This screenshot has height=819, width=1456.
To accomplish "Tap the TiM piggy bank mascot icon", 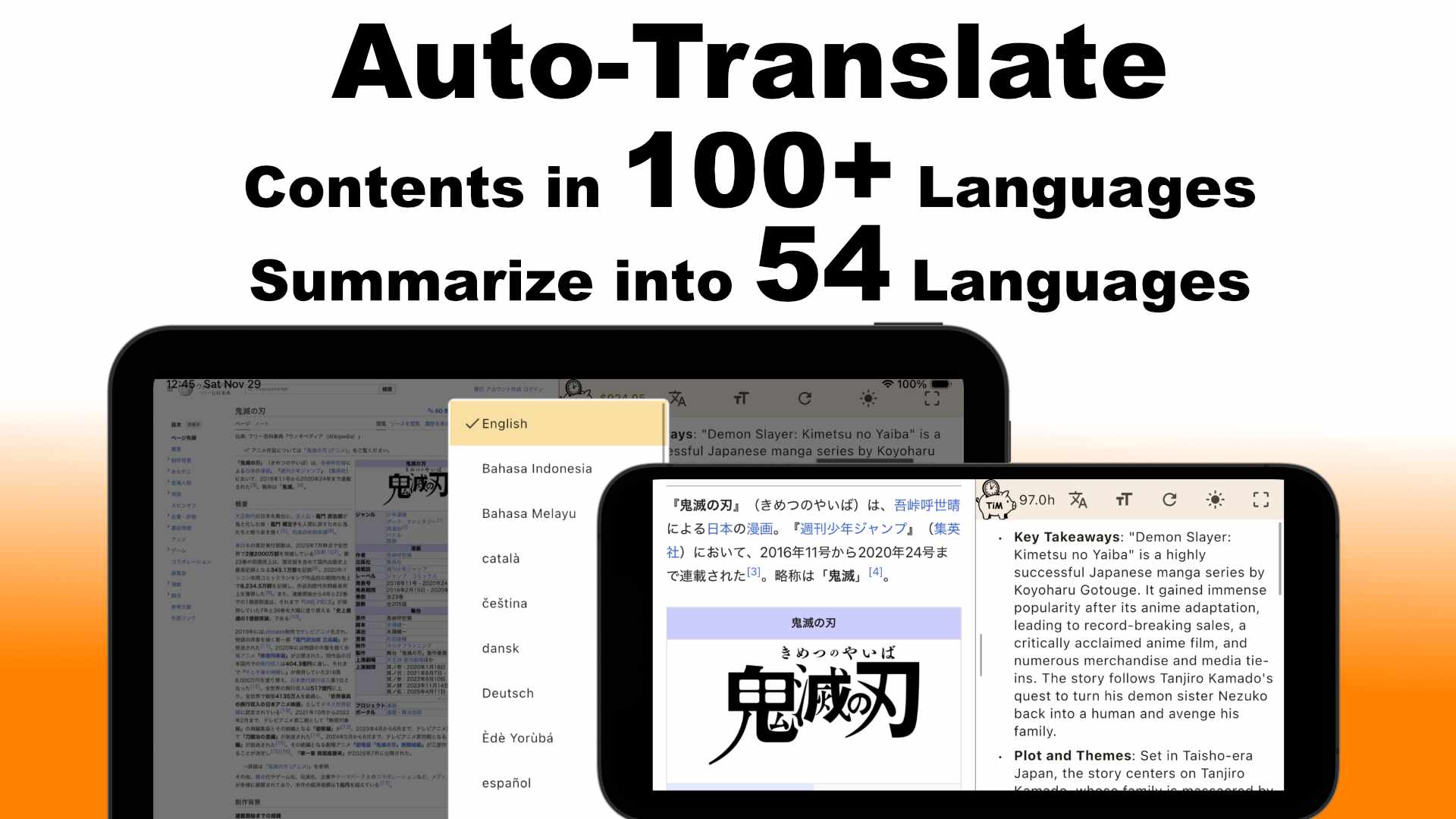I will point(995,500).
